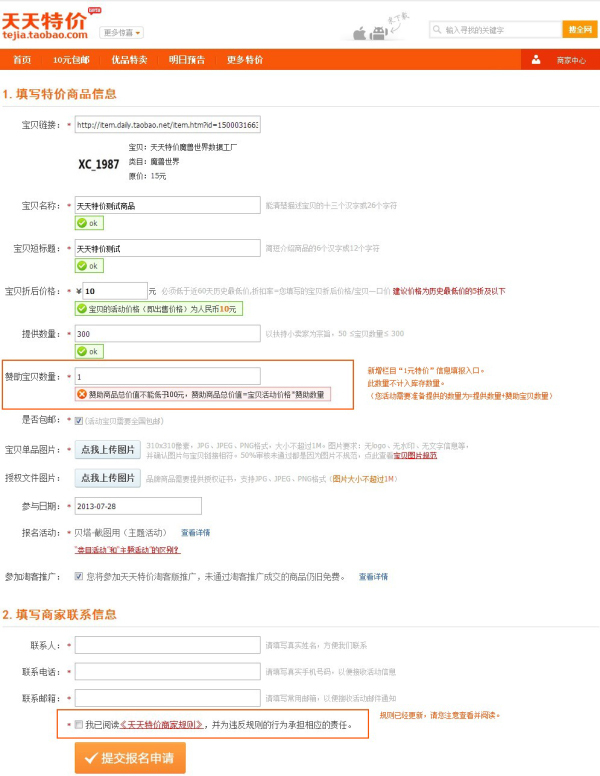600x776 pixels.
Task: Toggle the 是否包邮 nationwide free shipping checkbox
Action: coord(79,421)
